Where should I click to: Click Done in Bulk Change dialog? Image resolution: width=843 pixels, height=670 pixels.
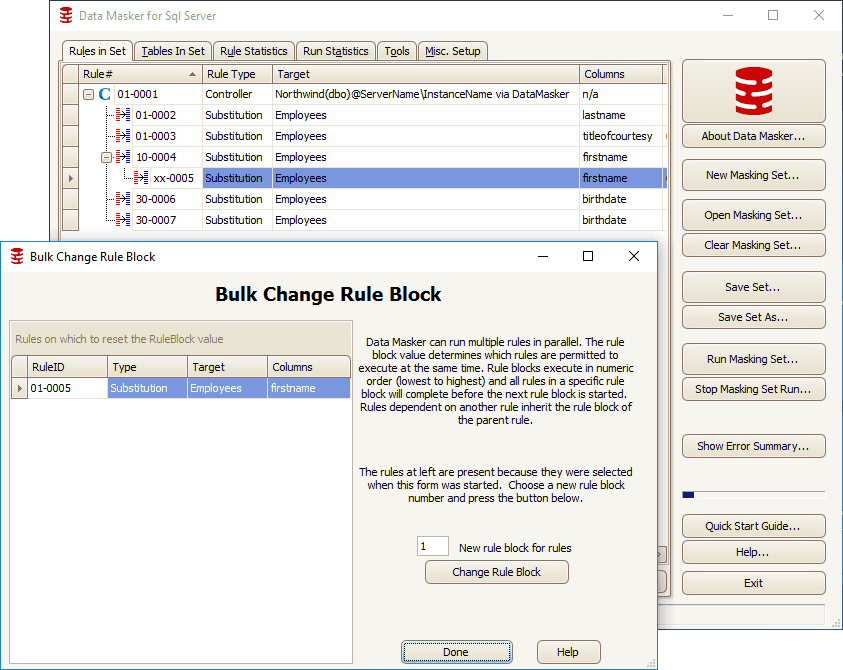click(456, 652)
